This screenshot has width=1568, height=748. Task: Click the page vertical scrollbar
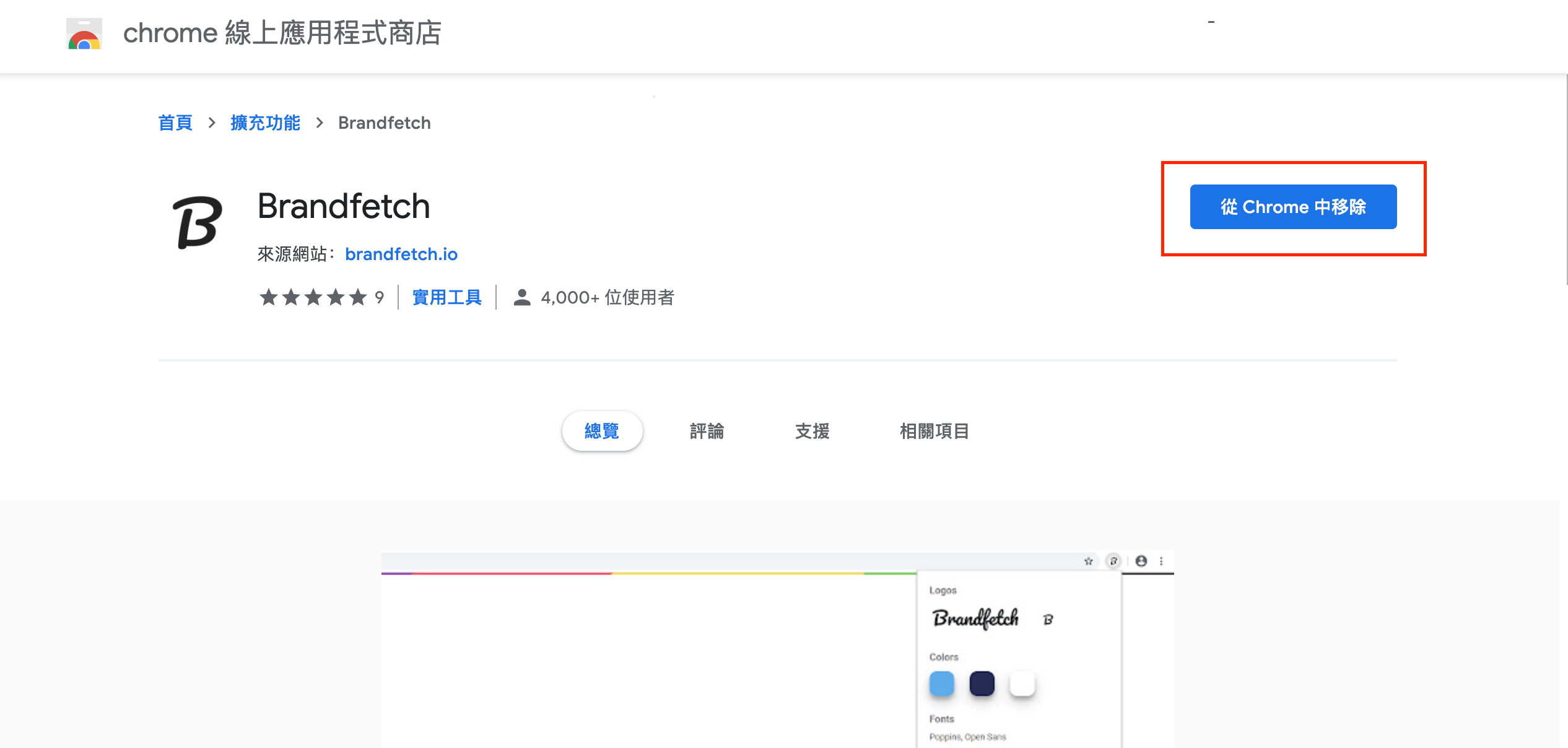pos(1566,180)
